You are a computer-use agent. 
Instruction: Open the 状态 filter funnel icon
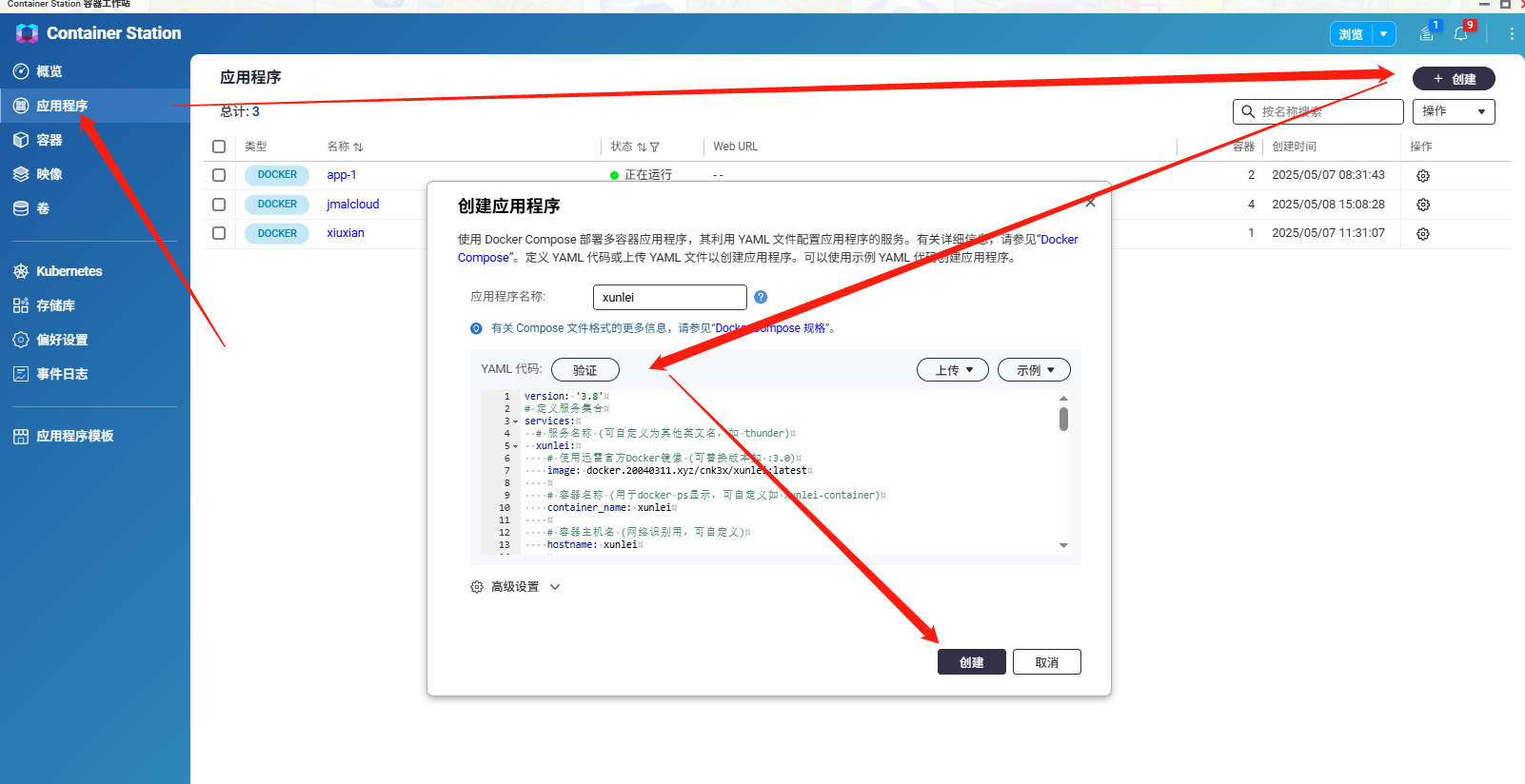tap(655, 147)
